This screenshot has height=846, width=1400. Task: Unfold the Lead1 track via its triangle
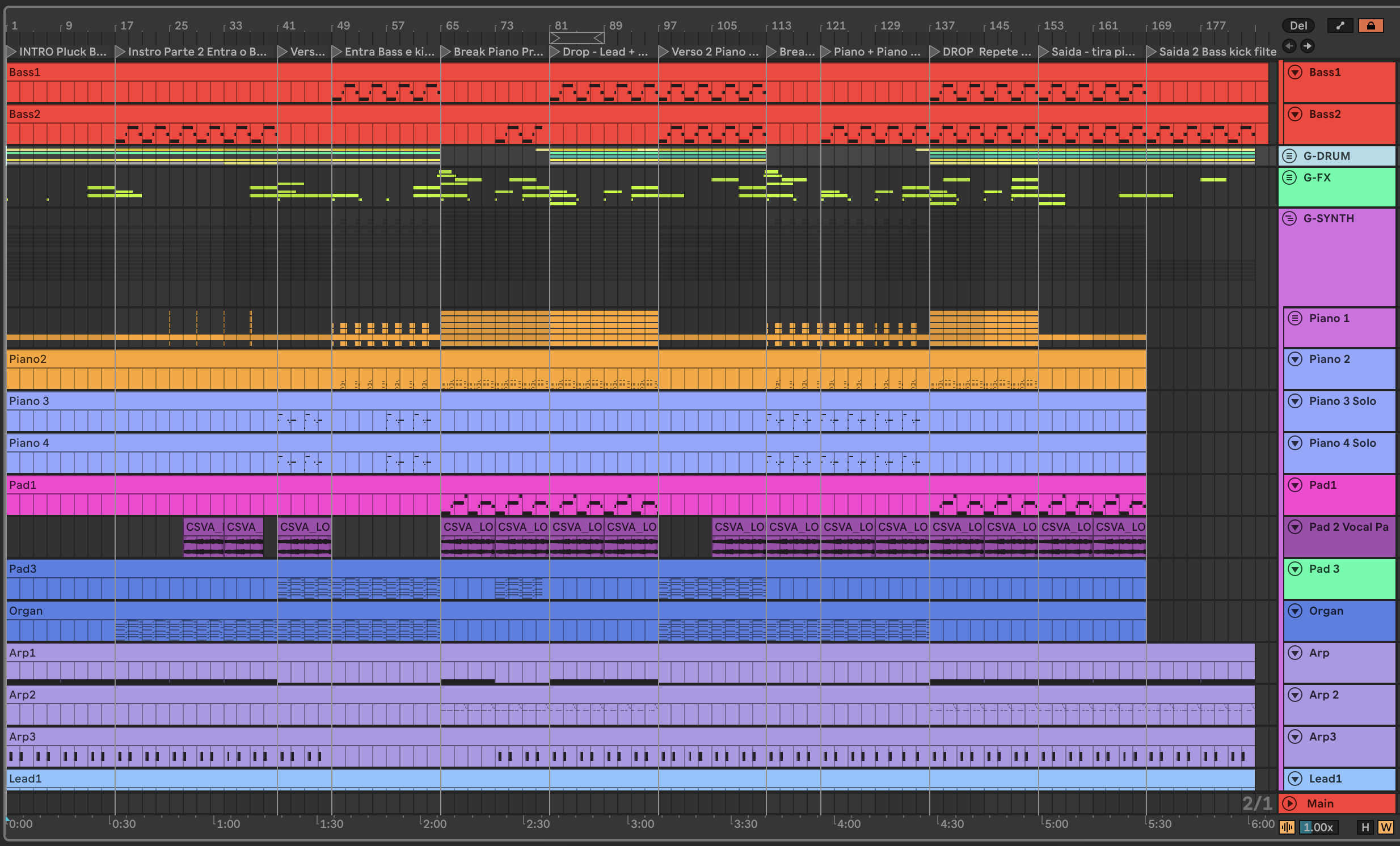coord(1295,779)
